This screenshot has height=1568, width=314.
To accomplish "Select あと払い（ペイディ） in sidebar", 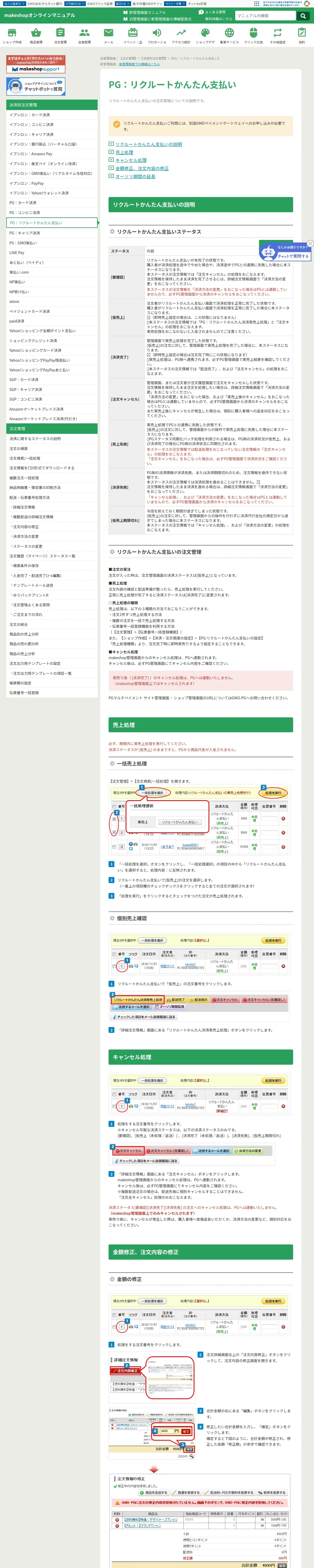I will point(52,262).
